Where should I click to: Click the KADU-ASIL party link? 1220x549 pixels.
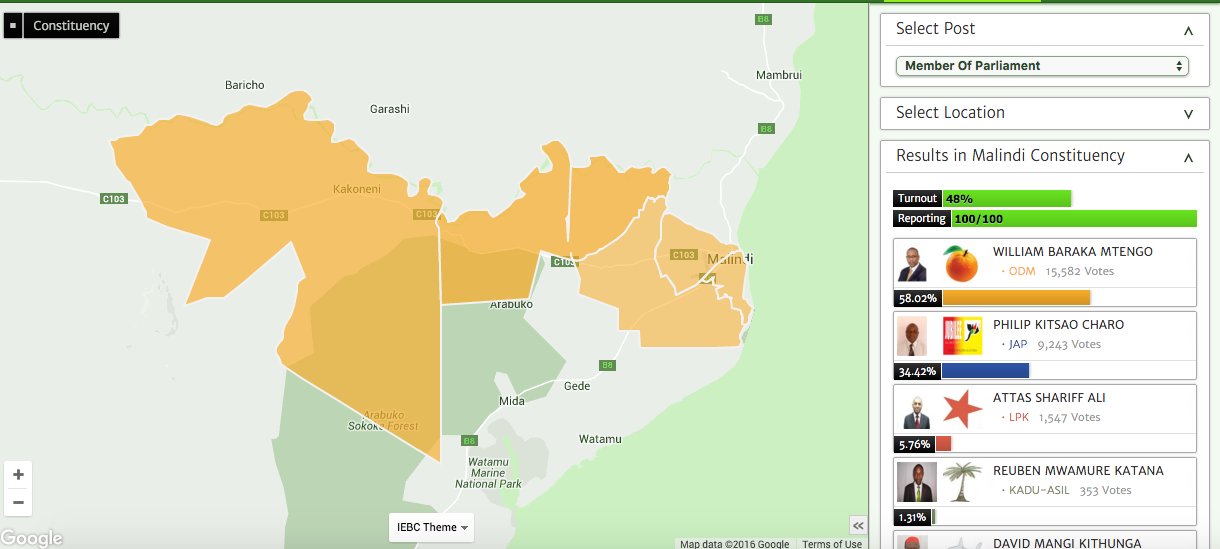pos(1039,490)
